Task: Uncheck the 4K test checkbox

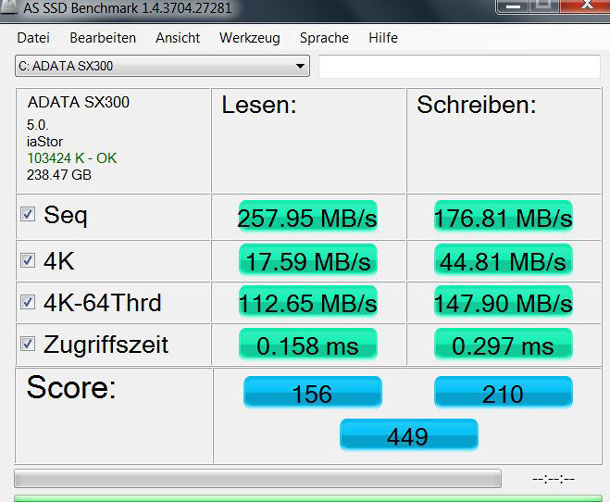Action: [28, 260]
